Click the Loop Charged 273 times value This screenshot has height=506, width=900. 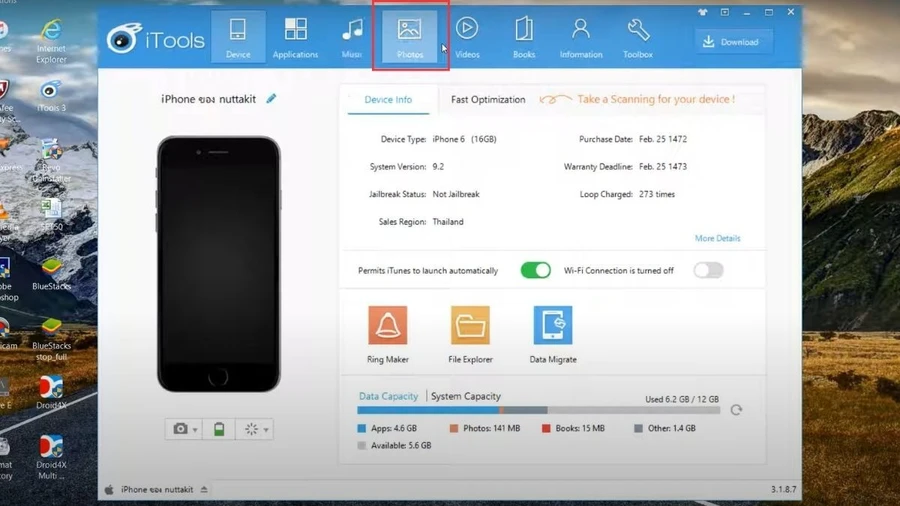coord(657,194)
